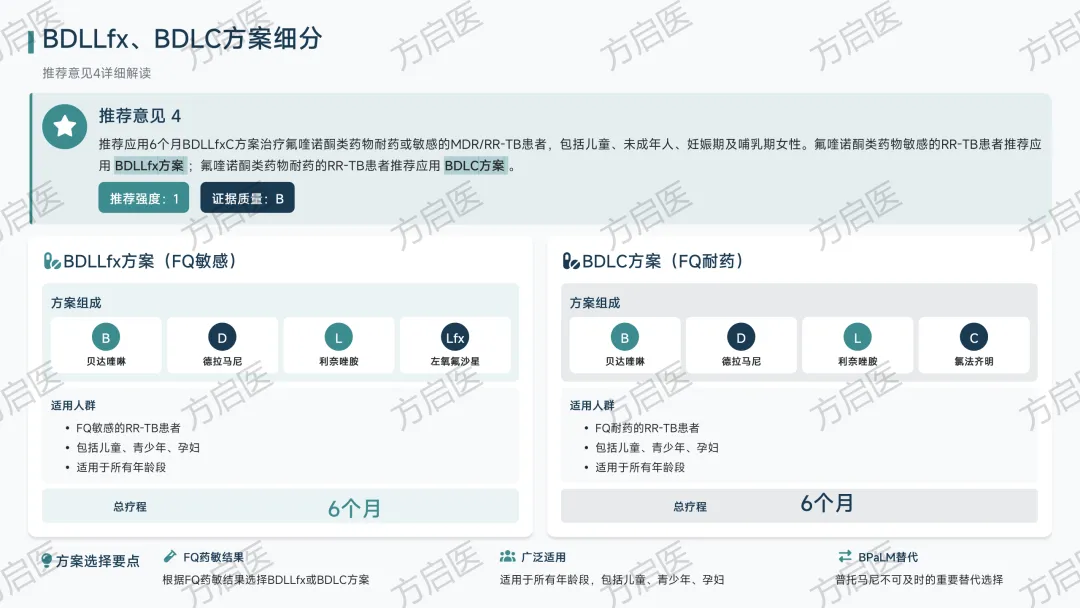
Task: Click the swap arrows icon beside BPaLM替代
Action: coord(845,556)
